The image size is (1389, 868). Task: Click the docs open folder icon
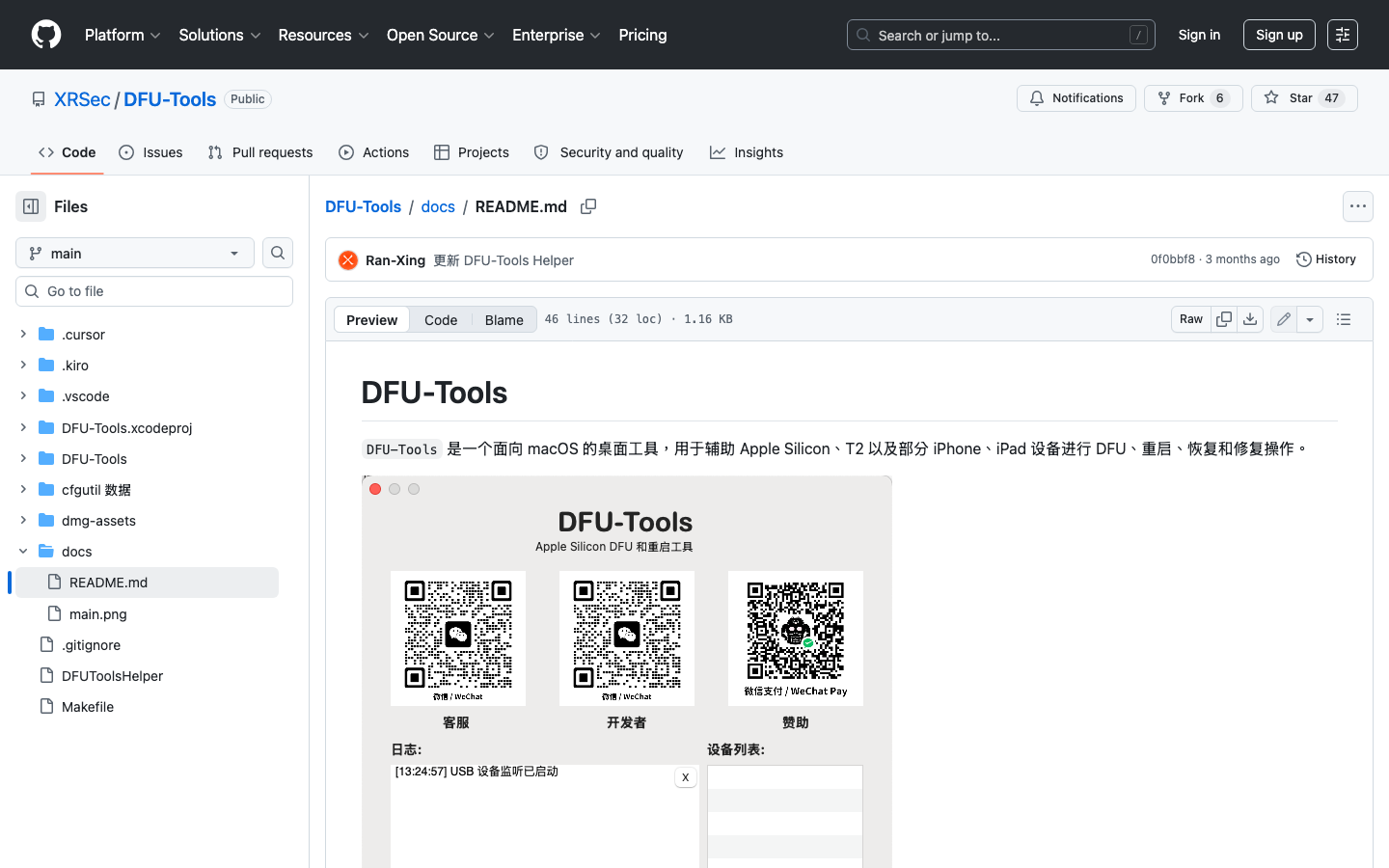click(x=46, y=551)
